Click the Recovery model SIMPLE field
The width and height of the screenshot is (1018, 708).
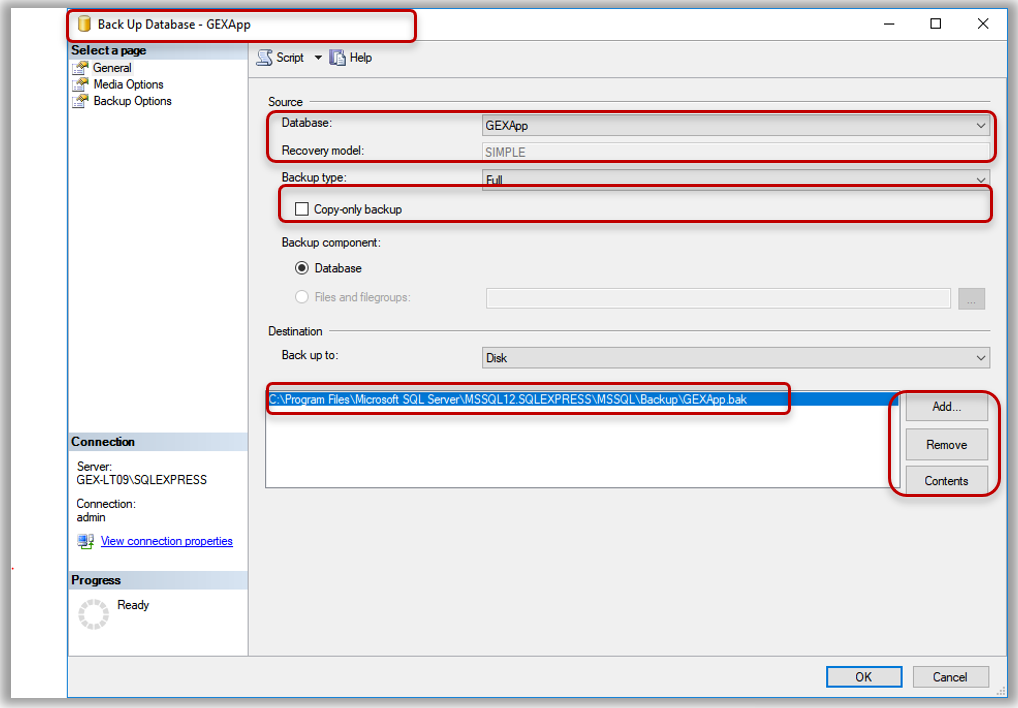click(736, 153)
